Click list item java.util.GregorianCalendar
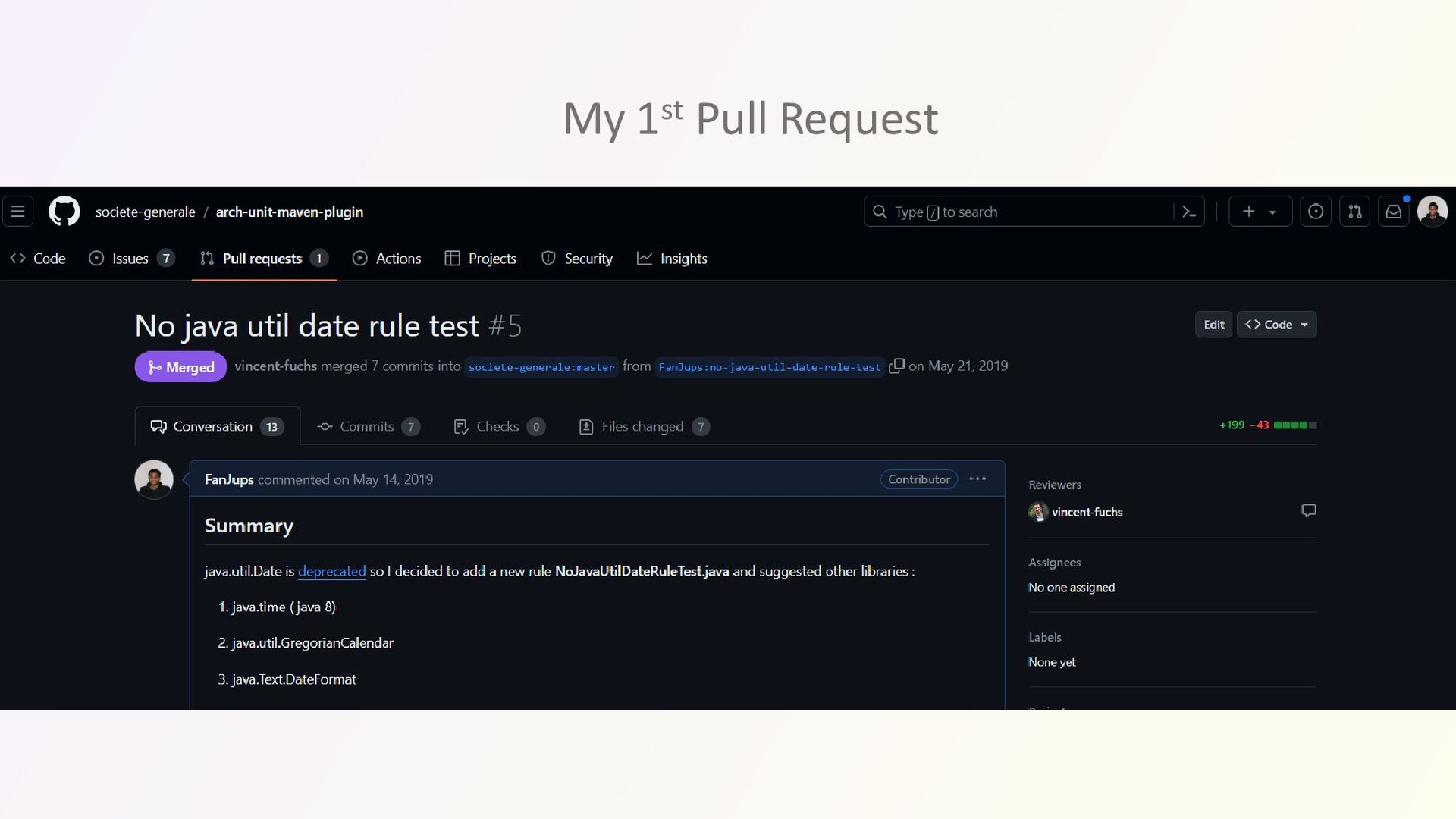 pyautogui.click(x=312, y=643)
